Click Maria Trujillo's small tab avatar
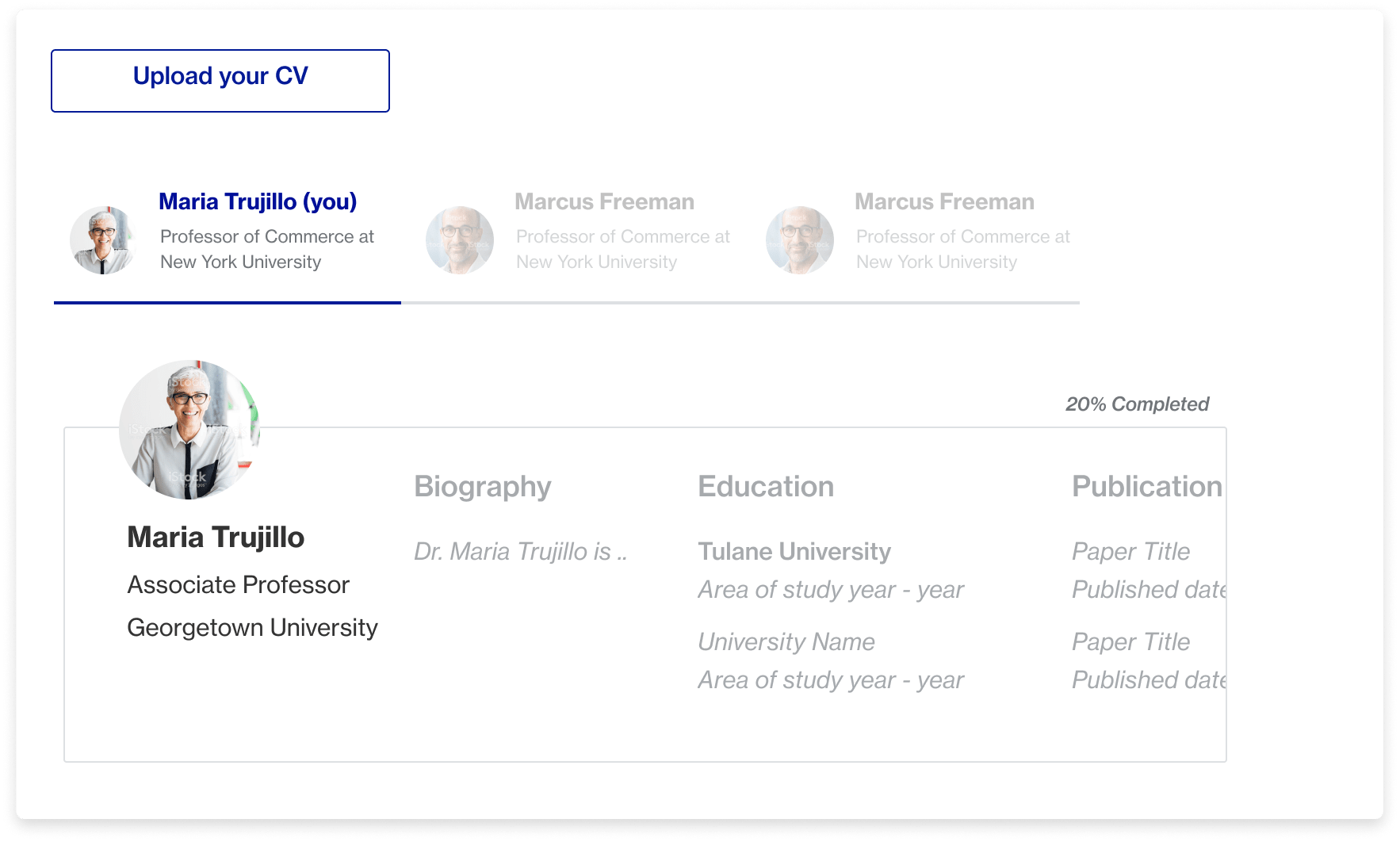 tap(103, 240)
